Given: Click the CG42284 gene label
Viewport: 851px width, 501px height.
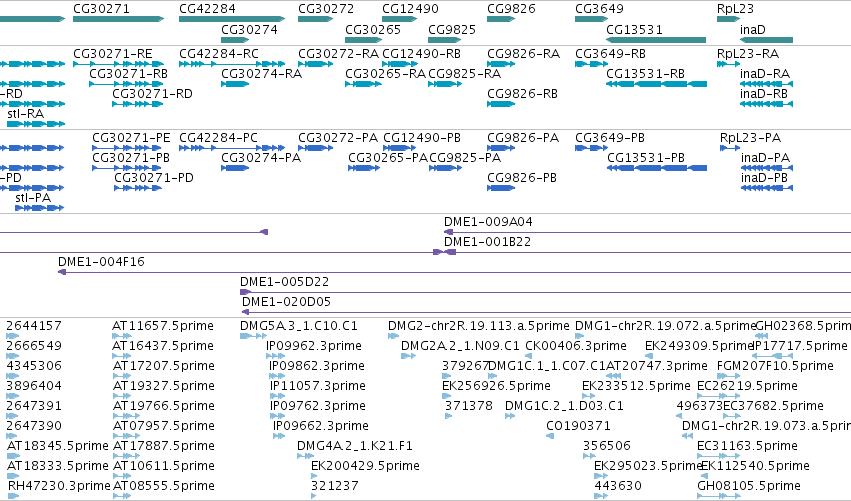Looking at the screenshot, I should coord(207,9).
